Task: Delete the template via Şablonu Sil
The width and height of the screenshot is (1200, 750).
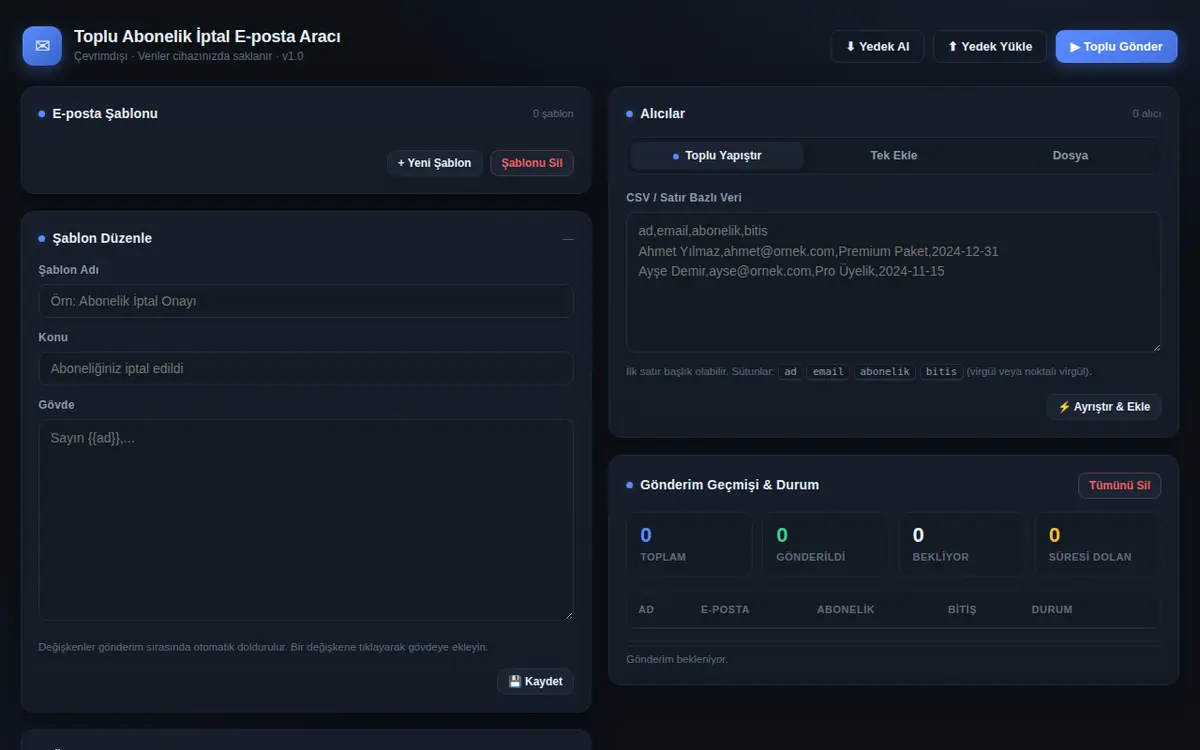Action: pos(532,163)
